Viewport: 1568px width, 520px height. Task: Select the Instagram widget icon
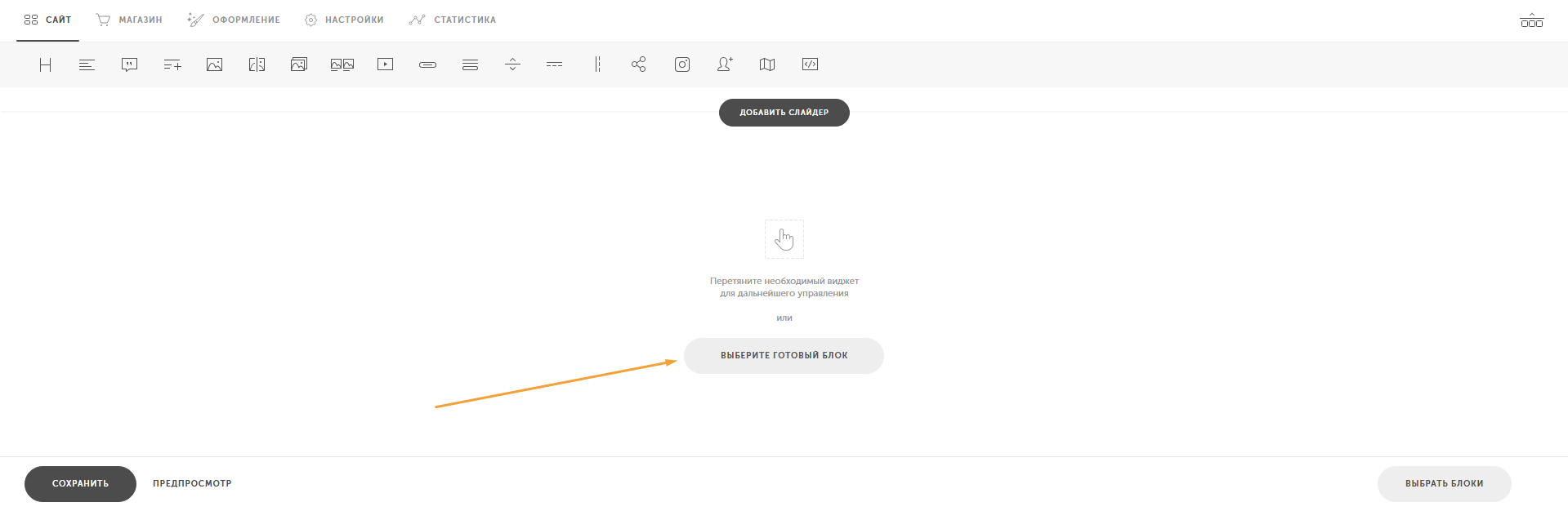[682, 64]
